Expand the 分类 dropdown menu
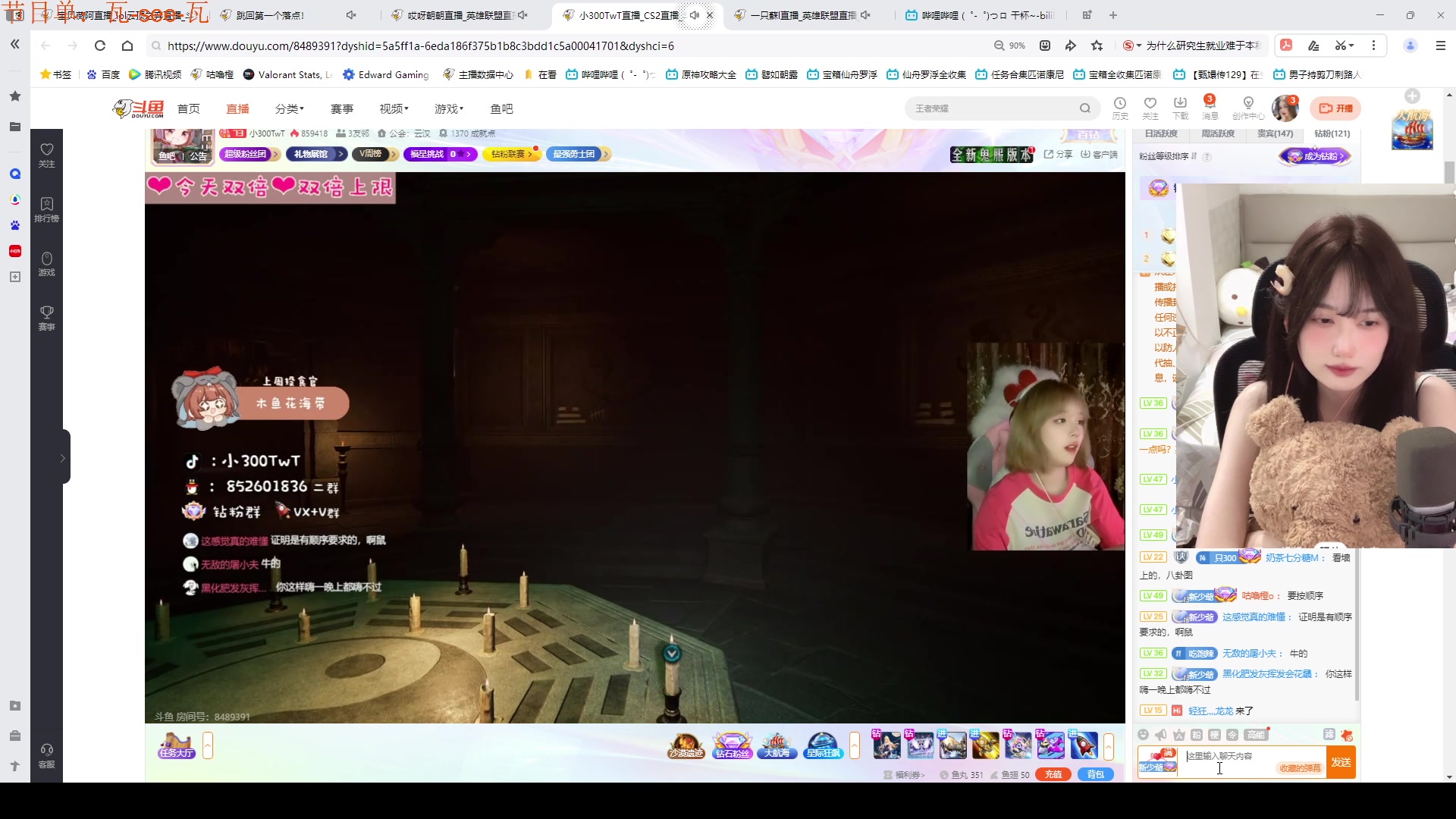 pyautogui.click(x=289, y=108)
